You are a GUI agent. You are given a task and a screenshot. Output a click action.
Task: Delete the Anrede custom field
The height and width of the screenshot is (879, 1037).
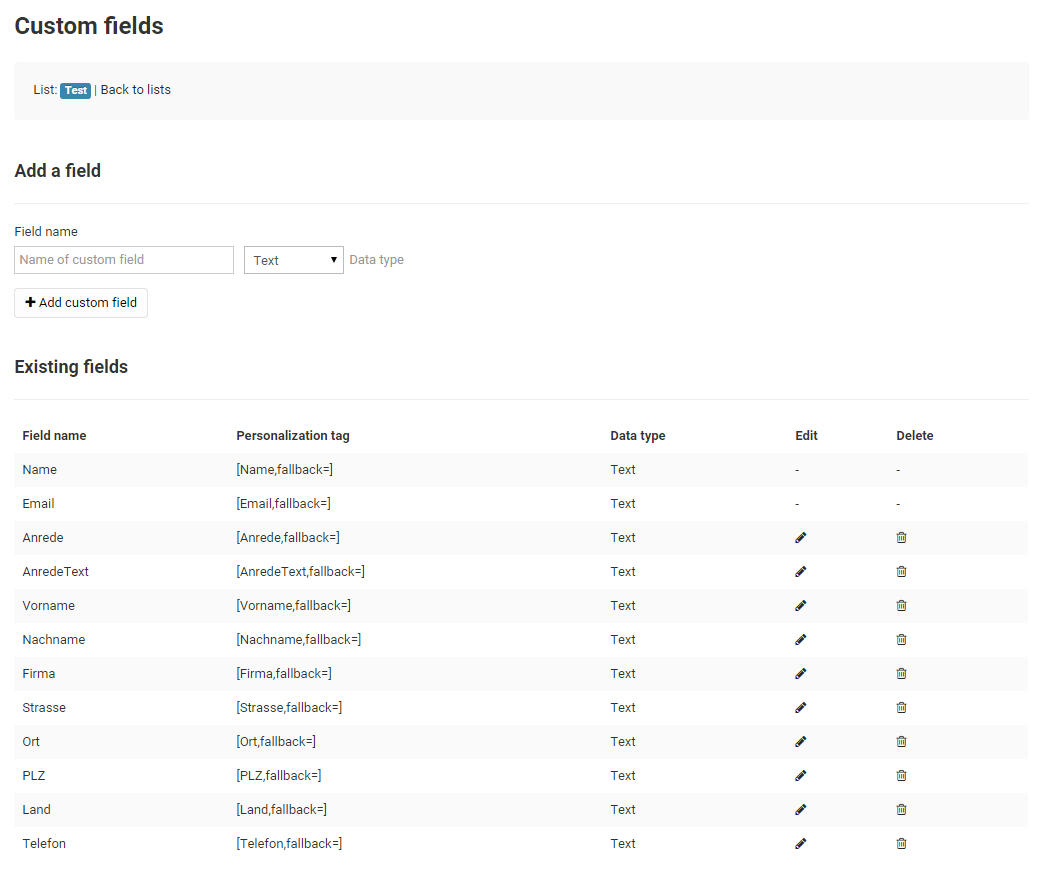[901, 538]
